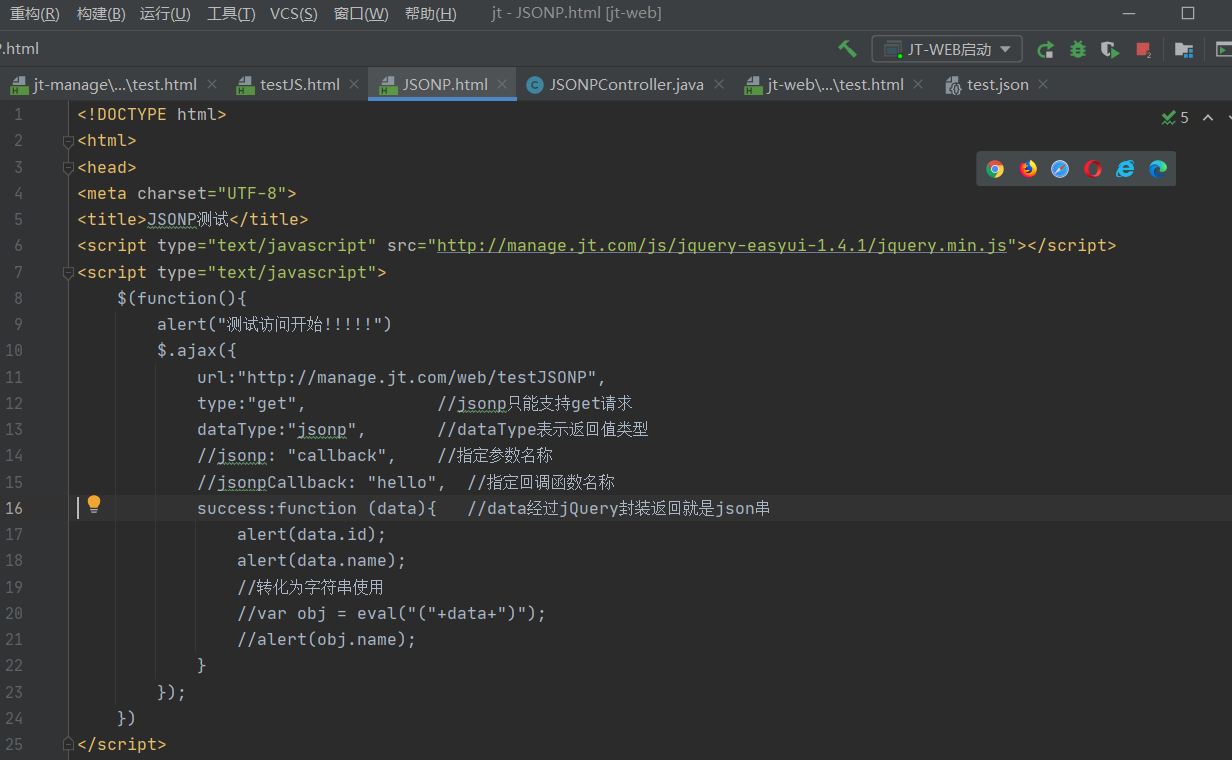
Task: Close the JSONP.html tab
Action: pos(503,85)
